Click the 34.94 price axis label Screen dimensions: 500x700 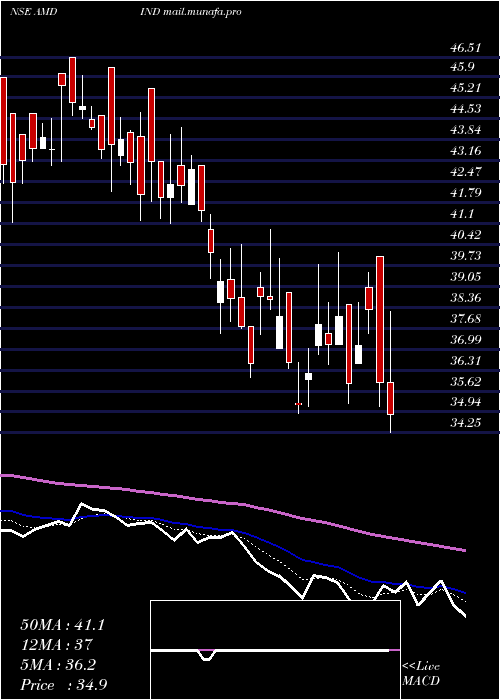click(x=465, y=402)
